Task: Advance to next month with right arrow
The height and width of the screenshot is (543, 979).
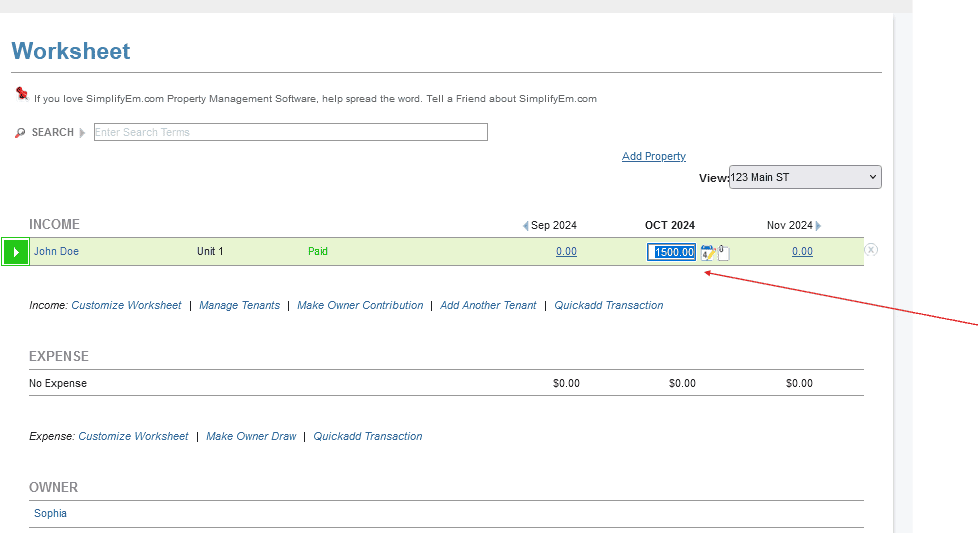Action: (818, 226)
